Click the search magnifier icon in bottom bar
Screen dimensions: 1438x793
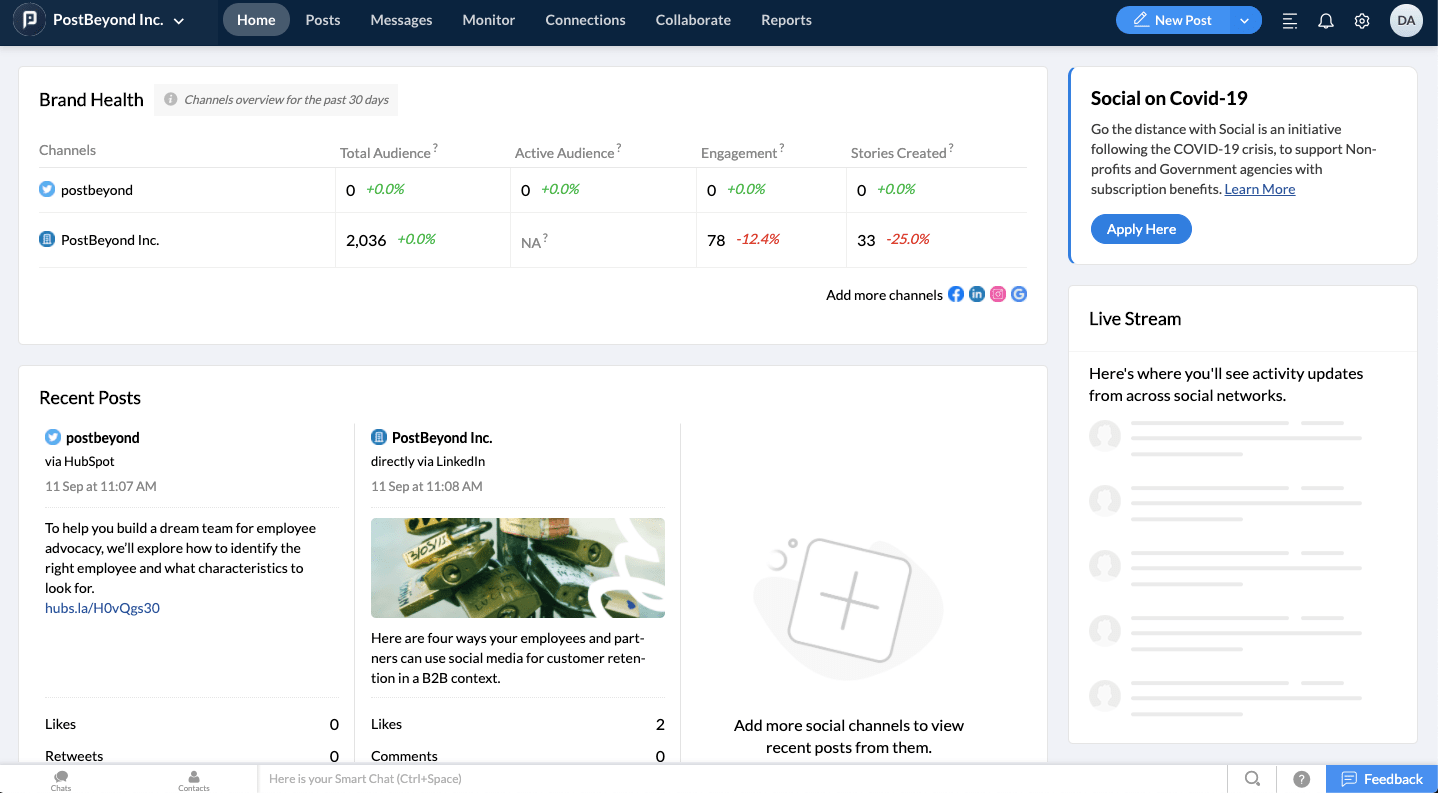pos(1252,779)
